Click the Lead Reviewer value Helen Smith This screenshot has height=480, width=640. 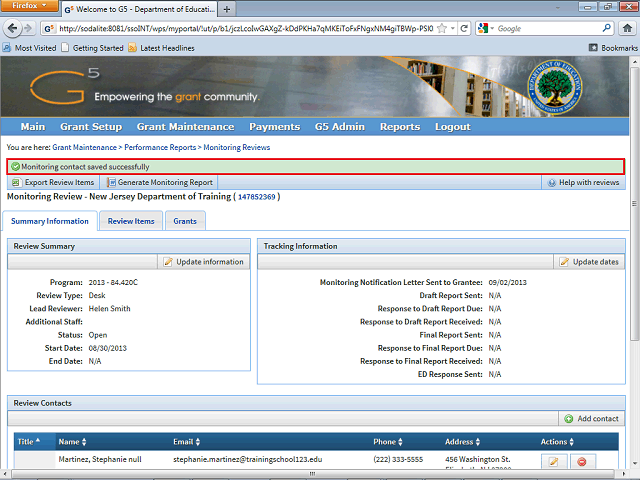109,309
